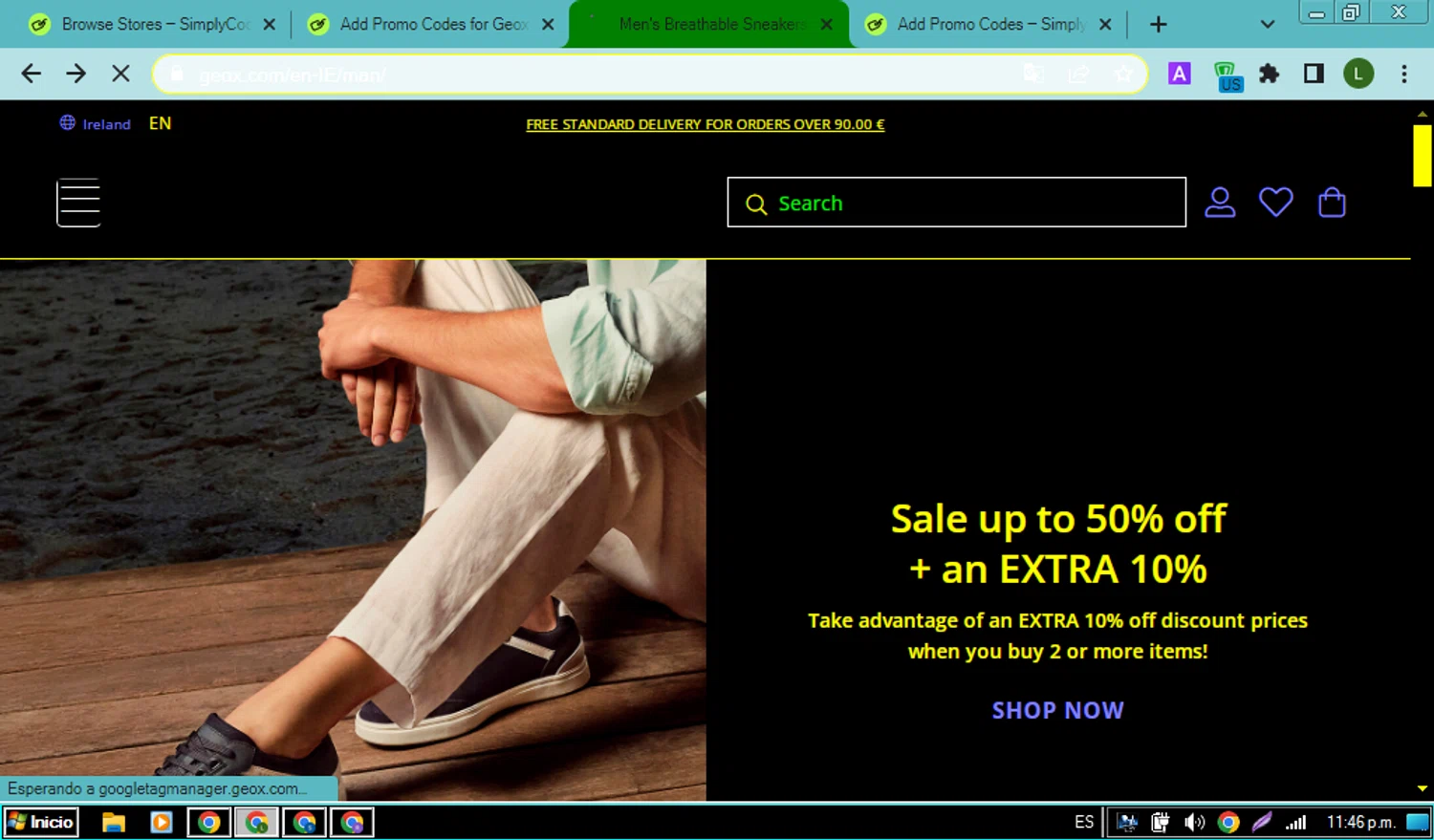The width and height of the screenshot is (1434, 840).
Task: Click the power plug tray icon
Action: pos(1160,822)
